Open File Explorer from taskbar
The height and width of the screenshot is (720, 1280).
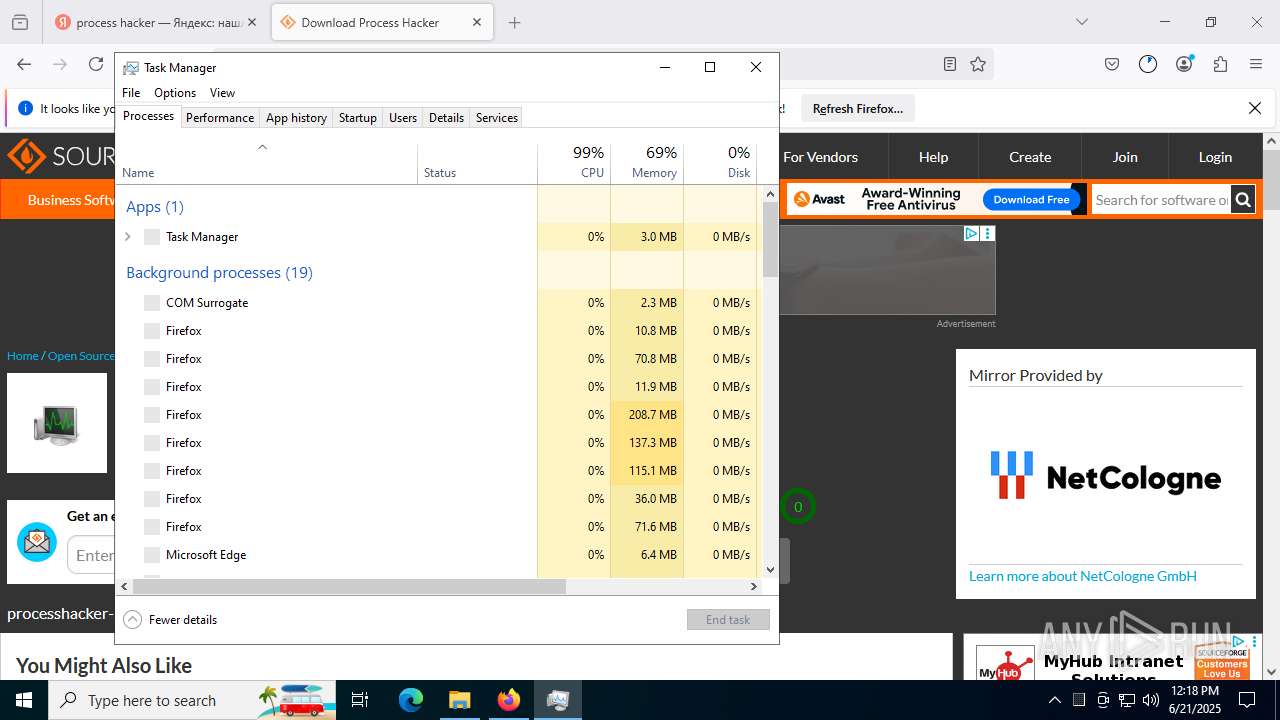tap(459, 700)
